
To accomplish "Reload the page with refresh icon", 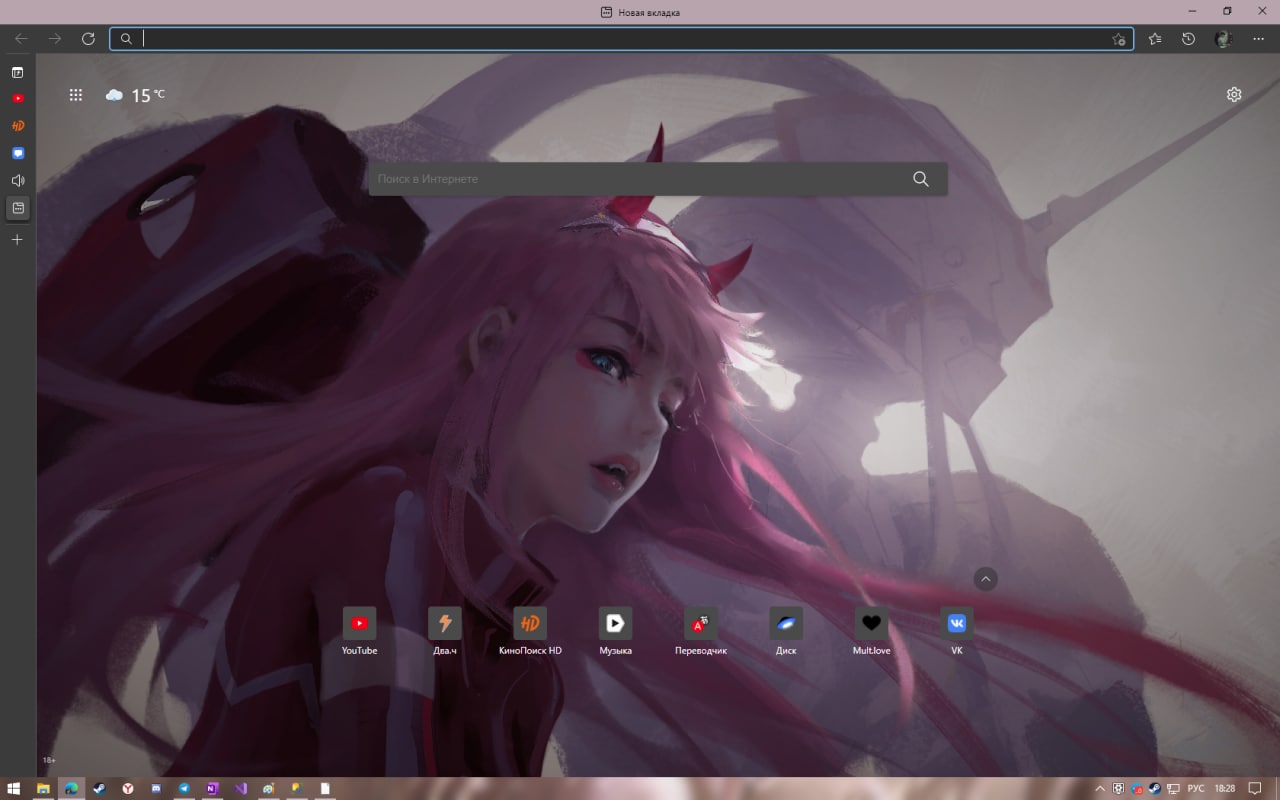I will click(x=88, y=39).
